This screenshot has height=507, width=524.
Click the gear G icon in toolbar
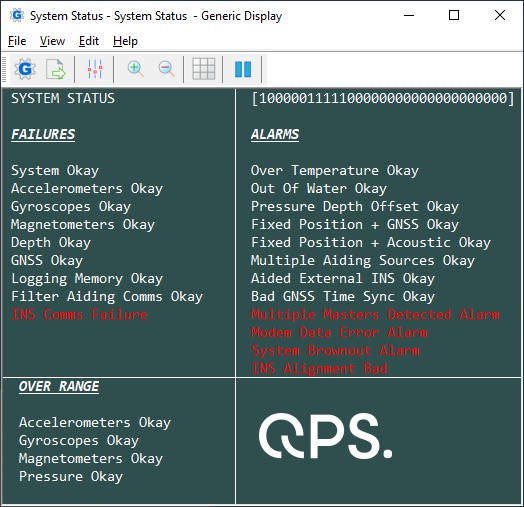coord(25,69)
